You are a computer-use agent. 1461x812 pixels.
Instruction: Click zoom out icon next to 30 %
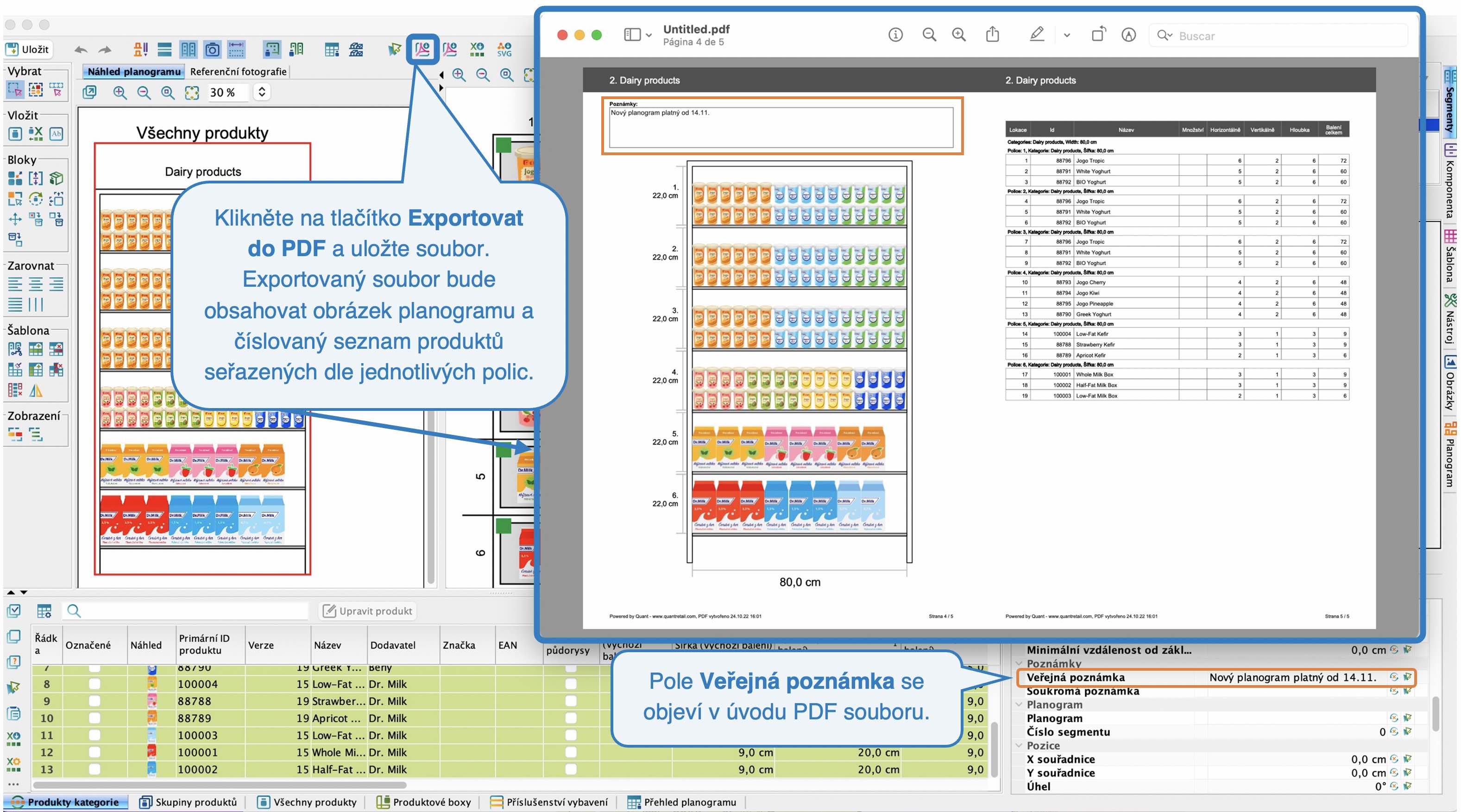(x=144, y=93)
